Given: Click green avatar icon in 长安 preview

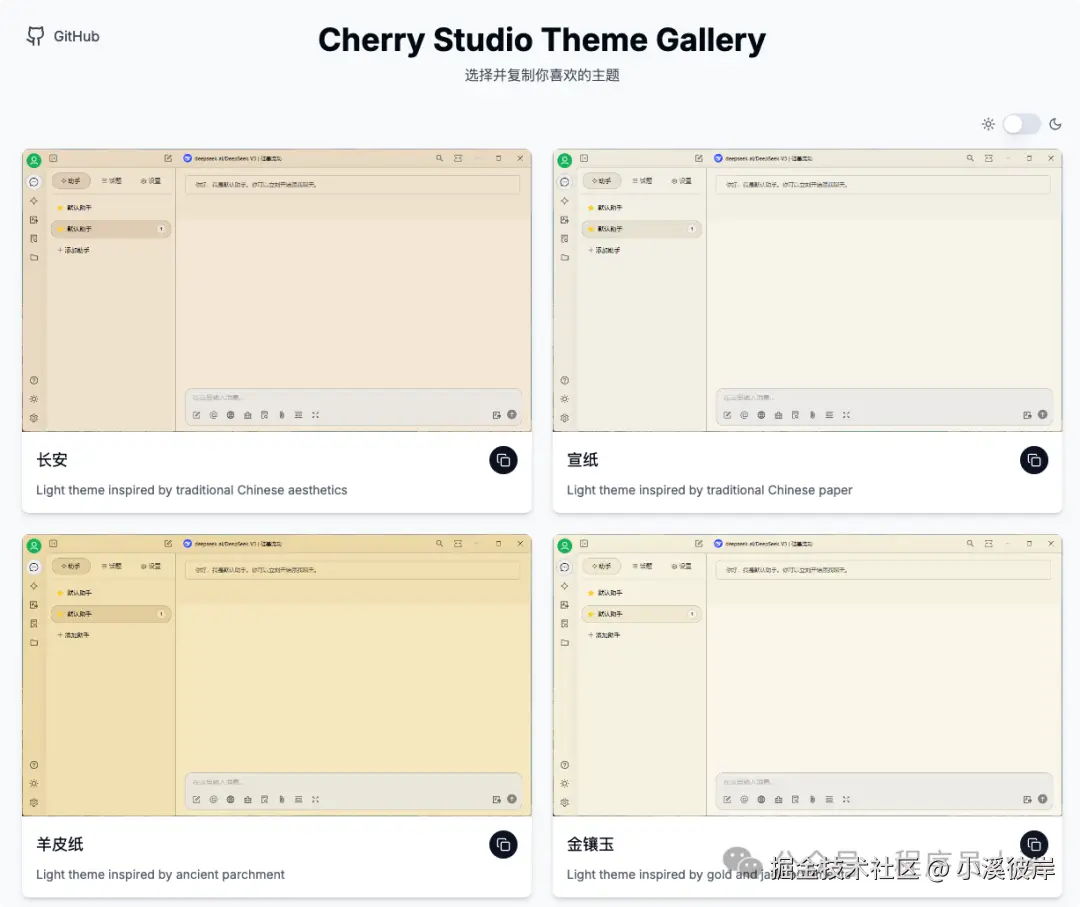Looking at the screenshot, I should pos(34,160).
